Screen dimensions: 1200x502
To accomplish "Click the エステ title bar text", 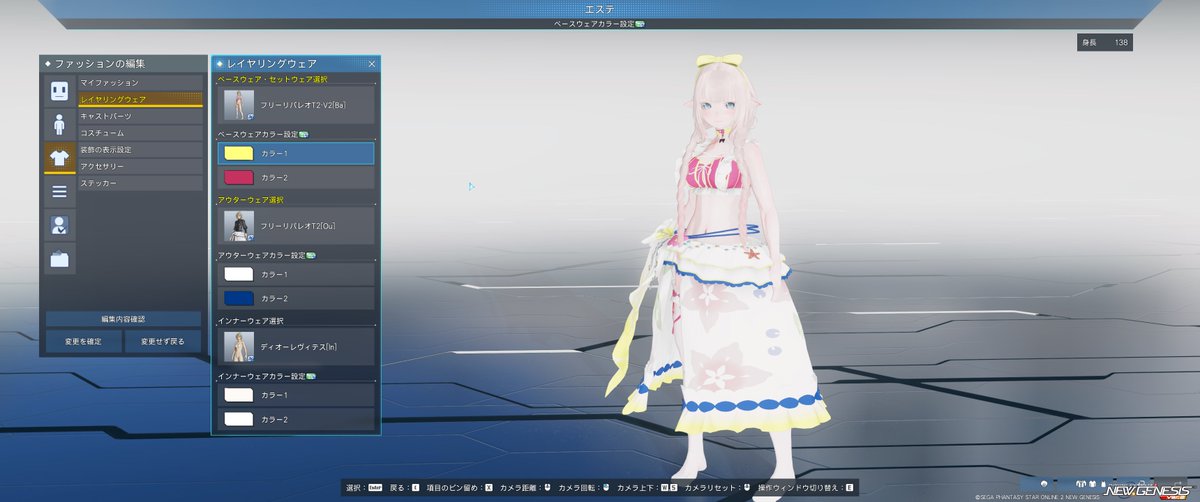I will (599, 8).
